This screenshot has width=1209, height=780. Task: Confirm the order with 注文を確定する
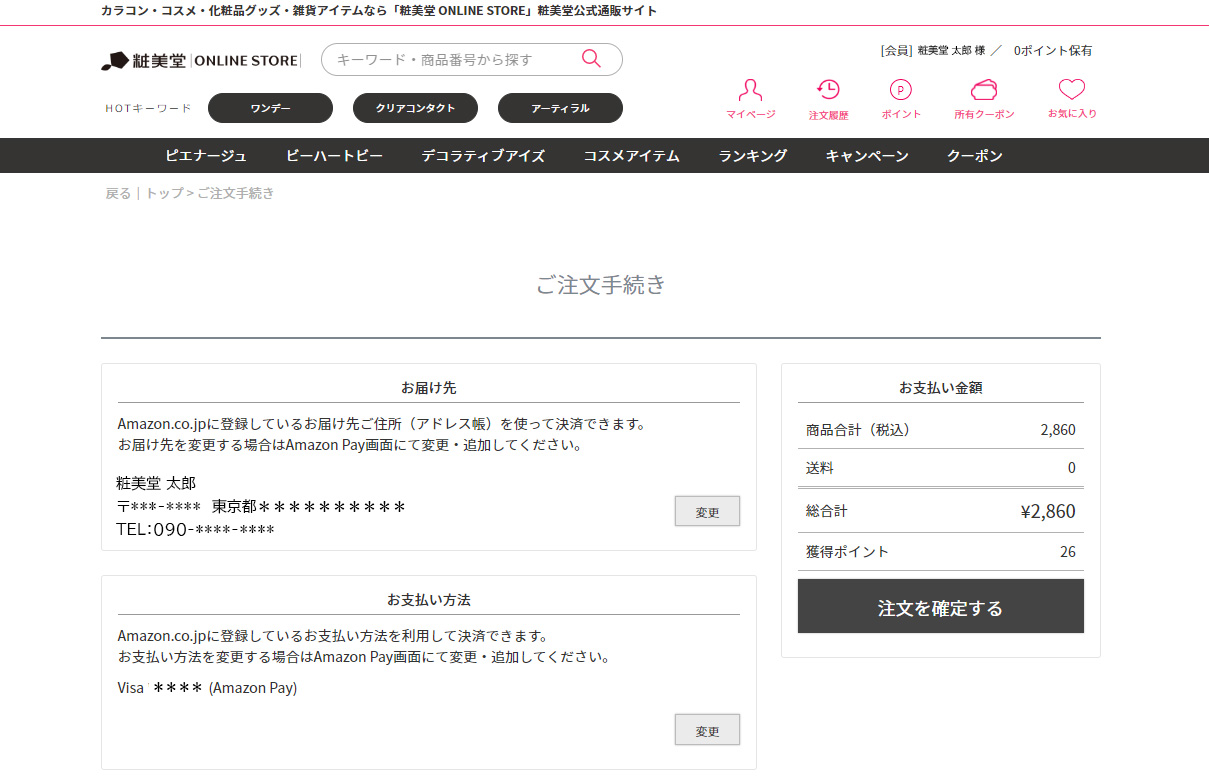pos(940,607)
